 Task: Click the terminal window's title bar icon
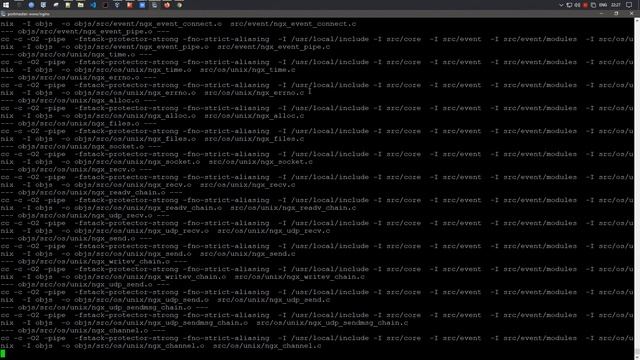(3, 14)
